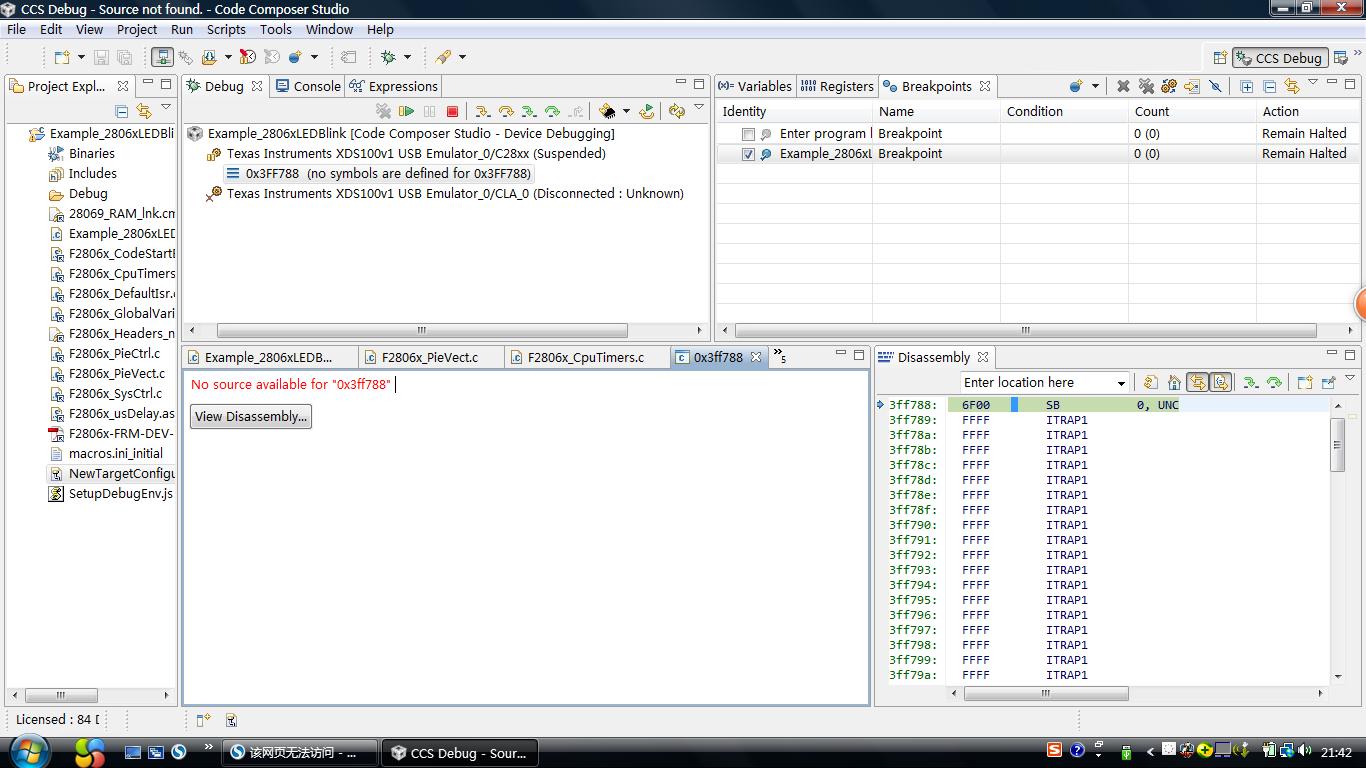The width and height of the screenshot is (1366, 768).
Task: Toggle Link with Editor in Project Explorer
Action: [x=144, y=111]
